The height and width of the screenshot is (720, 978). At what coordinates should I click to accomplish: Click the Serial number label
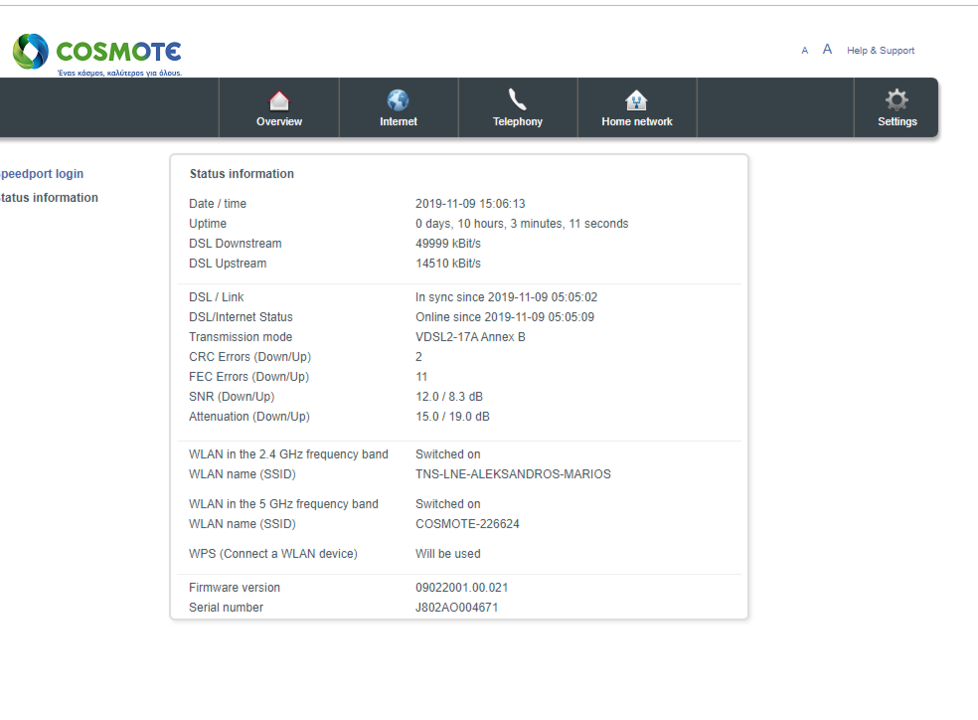(x=226, y=608)
